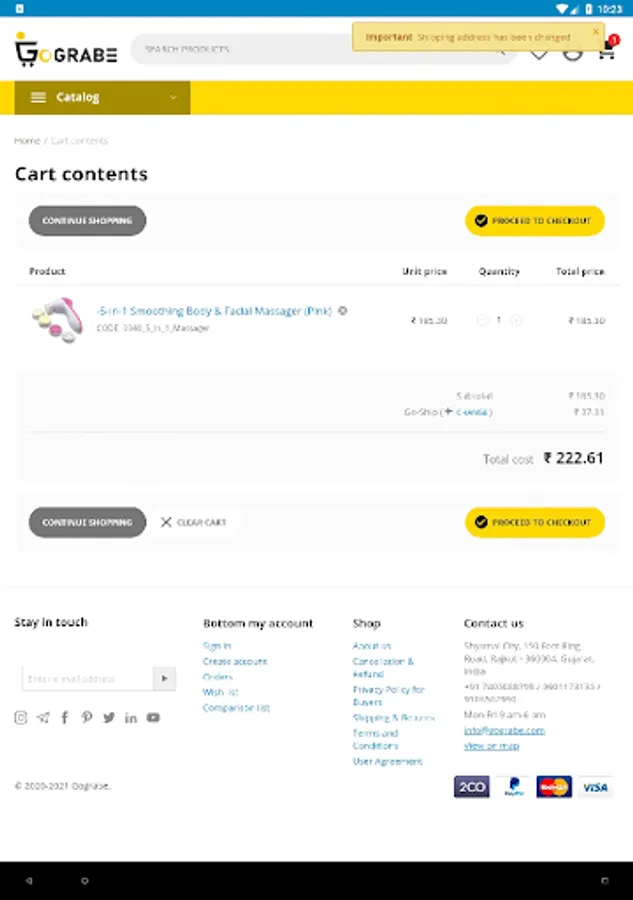Open the LinkedIn social icon
This screenshot has width=633, height=900.
(x=131, y=717)
